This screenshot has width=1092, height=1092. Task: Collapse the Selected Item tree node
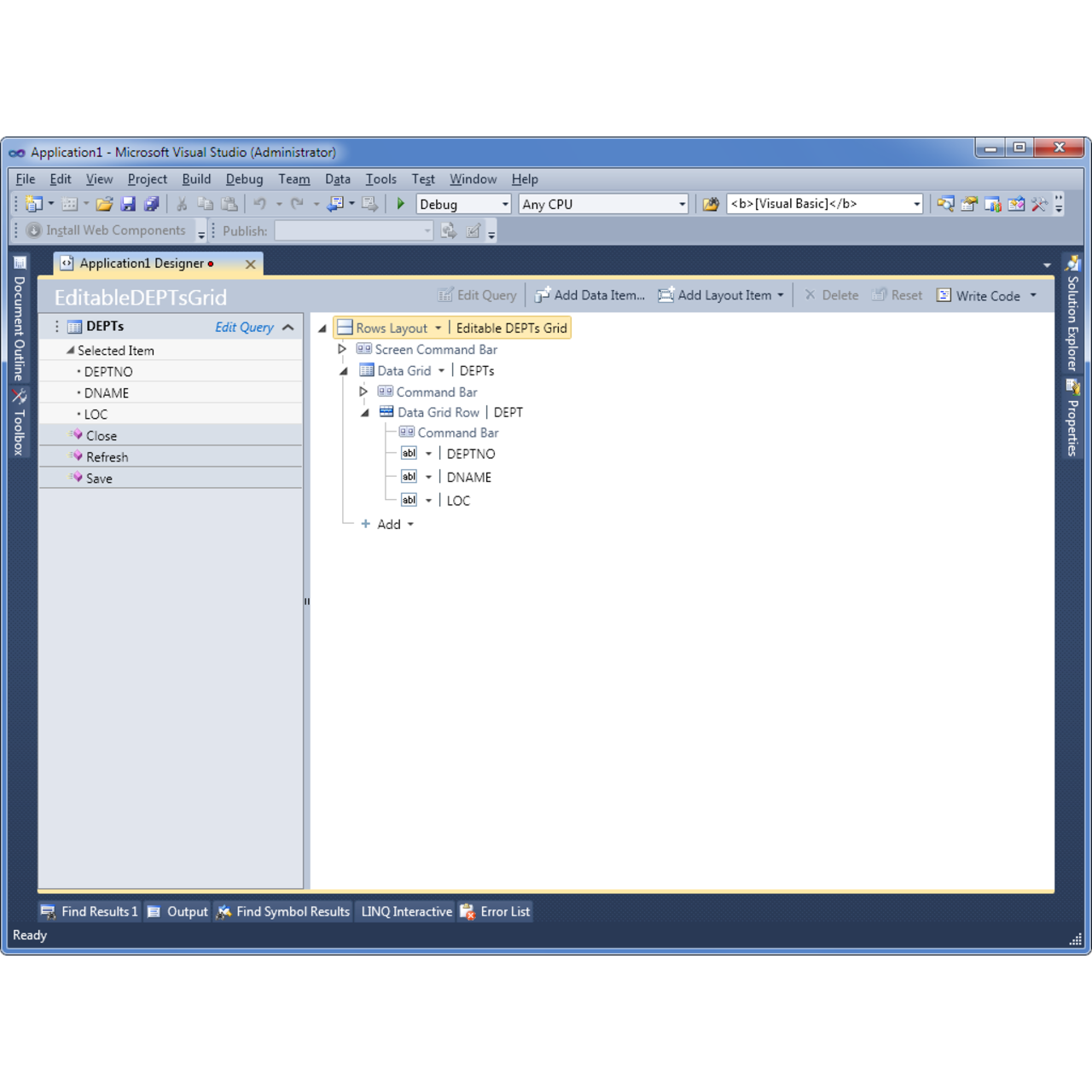coord(71,351)
